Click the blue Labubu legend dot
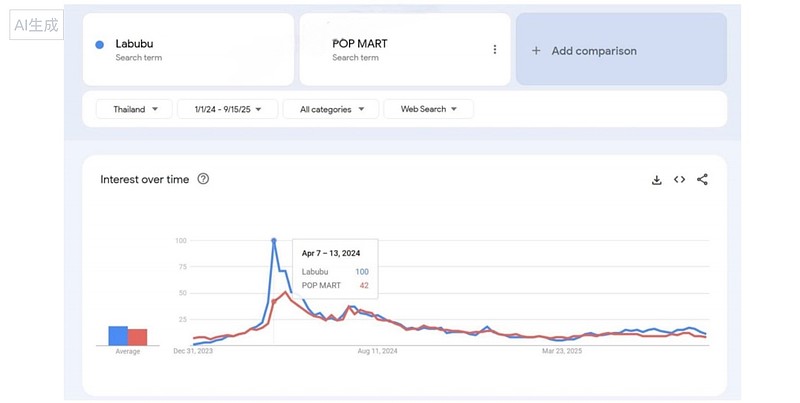Viewport: 800px width, 403px height. (100, 44)
